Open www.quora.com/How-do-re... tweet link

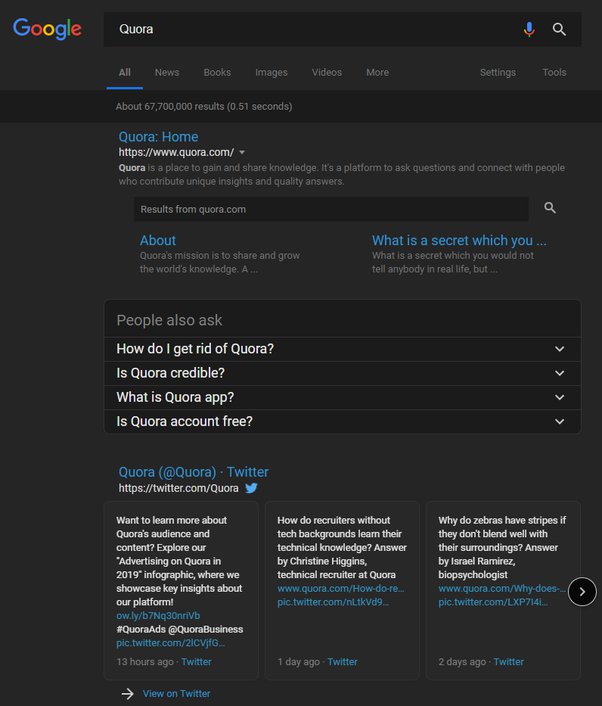341,588
